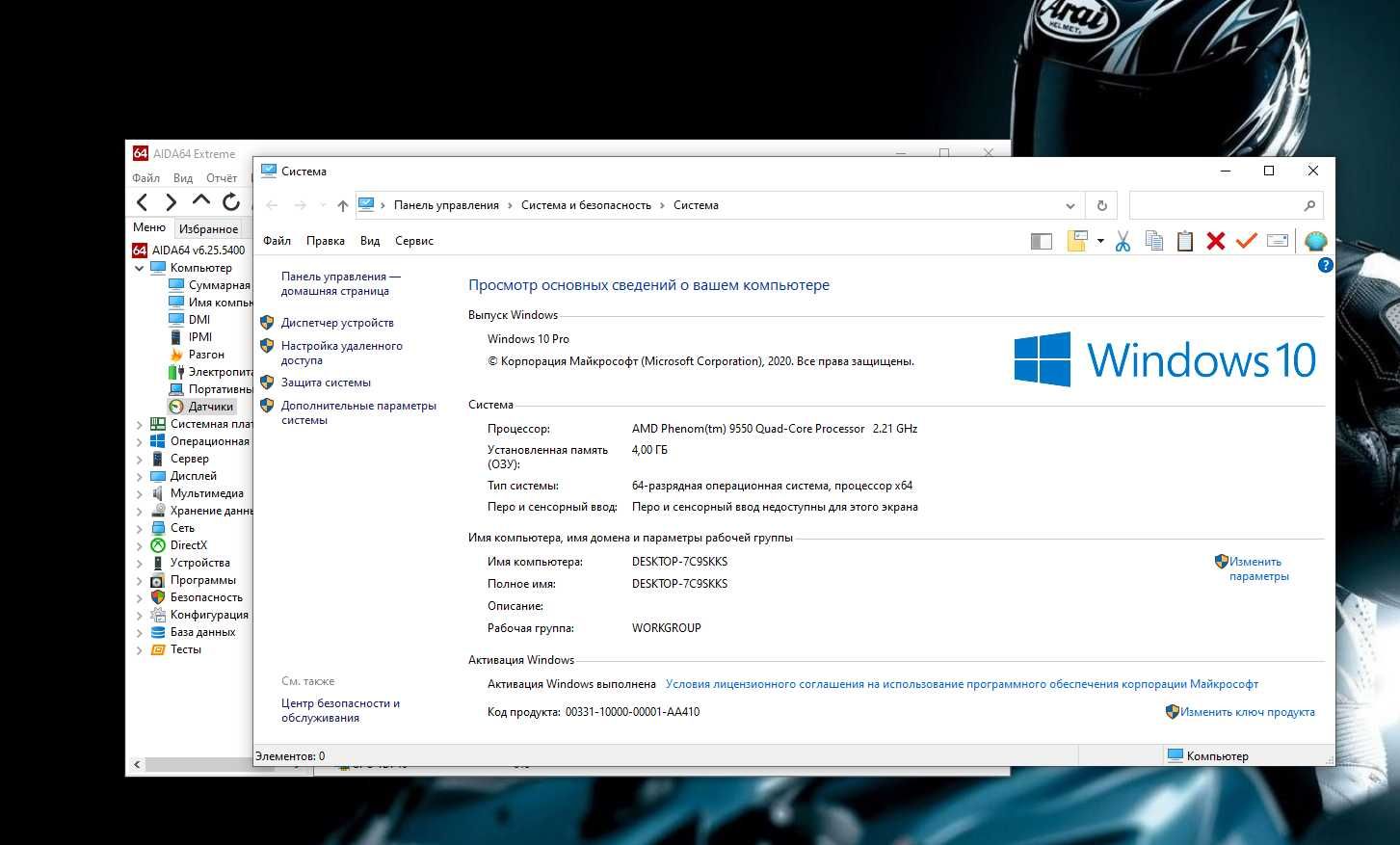Open the Файл menu in Система window

(x=277, y=241)
